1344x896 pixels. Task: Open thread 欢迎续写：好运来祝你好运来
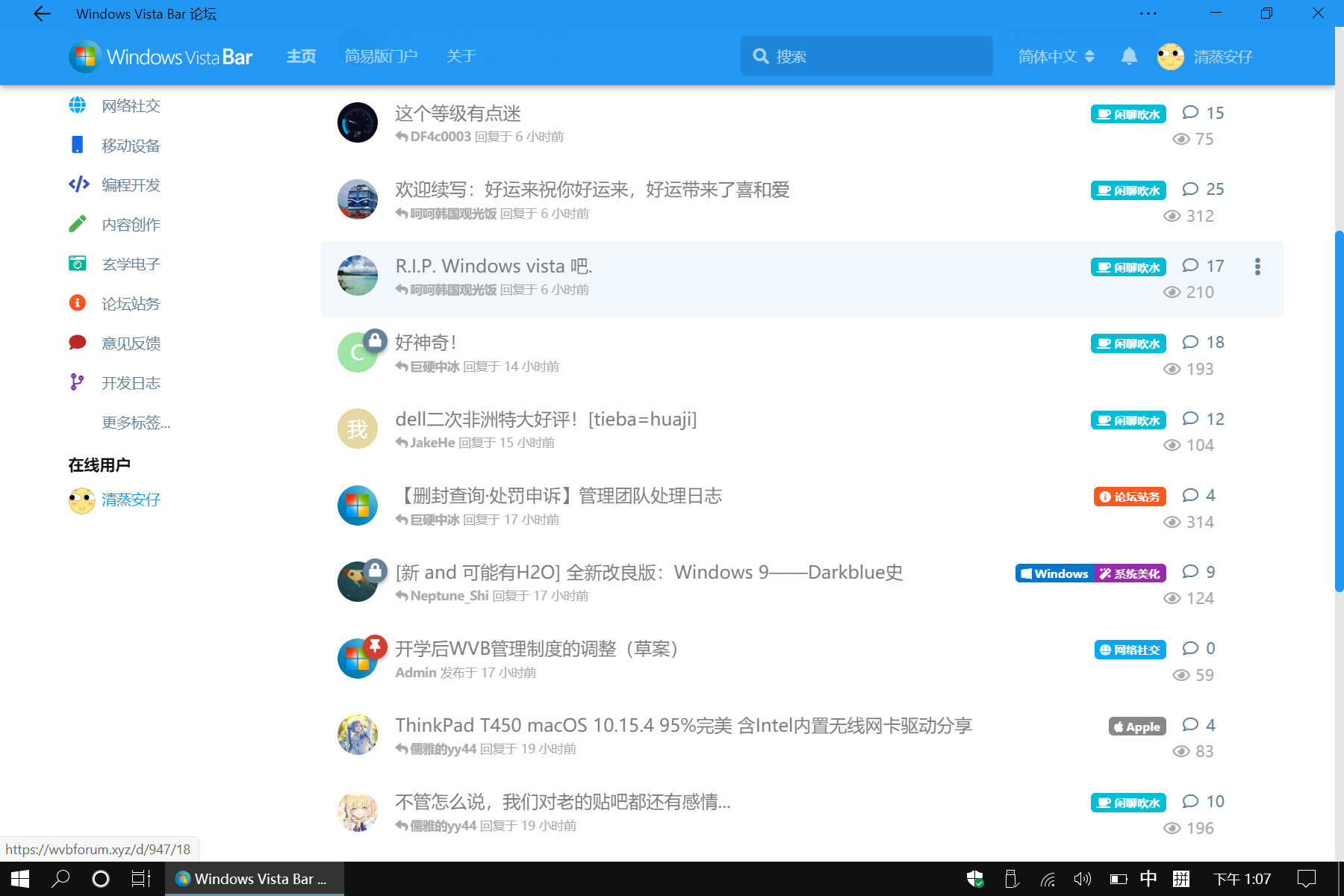point(592,190)
